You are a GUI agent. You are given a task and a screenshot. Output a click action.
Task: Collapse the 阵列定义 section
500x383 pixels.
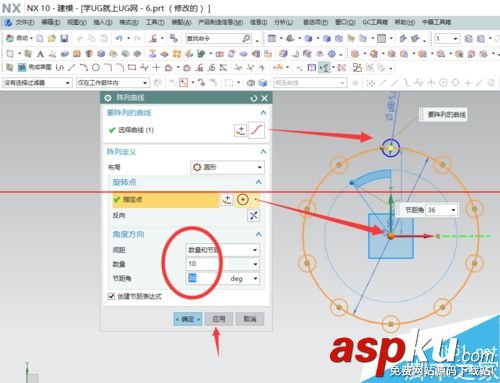pos(263,152)
